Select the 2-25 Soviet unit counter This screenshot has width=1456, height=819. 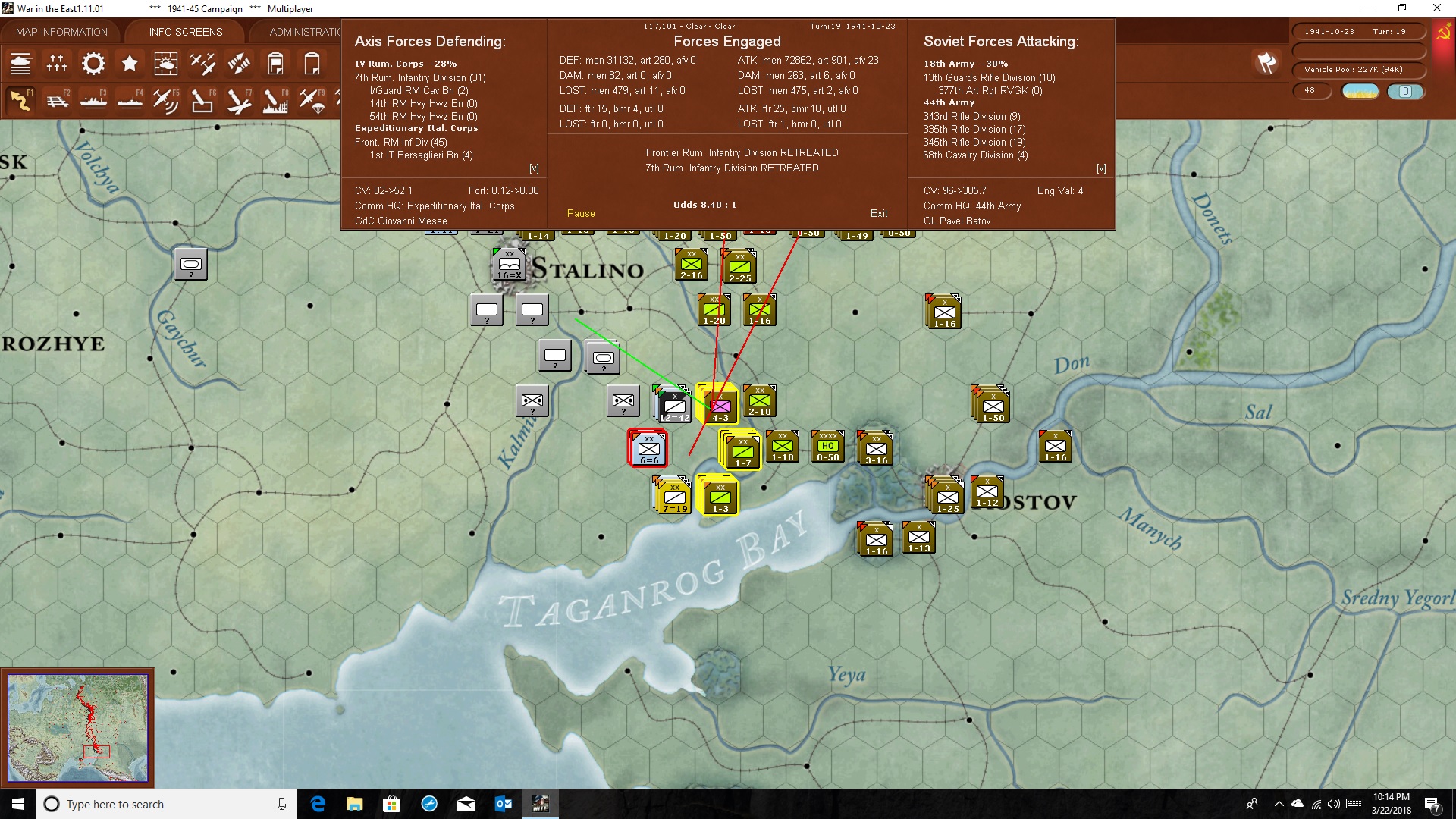739,266
